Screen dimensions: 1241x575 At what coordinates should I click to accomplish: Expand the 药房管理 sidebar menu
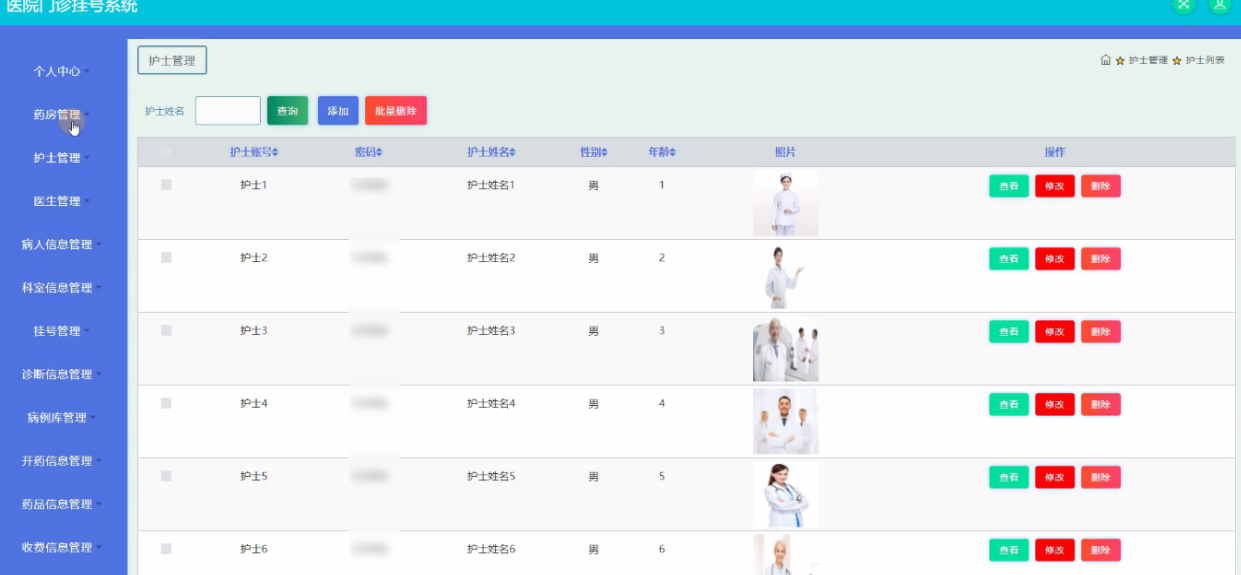tap(63, 115)
